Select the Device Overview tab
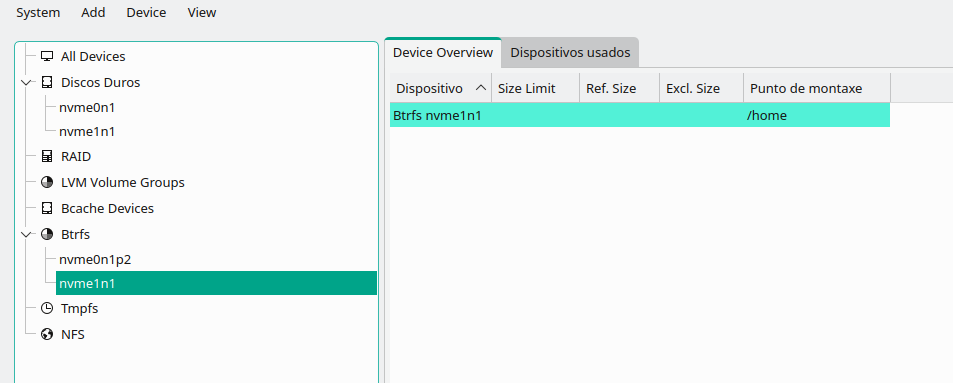Screen dimensions: 953x383 click(x=443, y=52)
